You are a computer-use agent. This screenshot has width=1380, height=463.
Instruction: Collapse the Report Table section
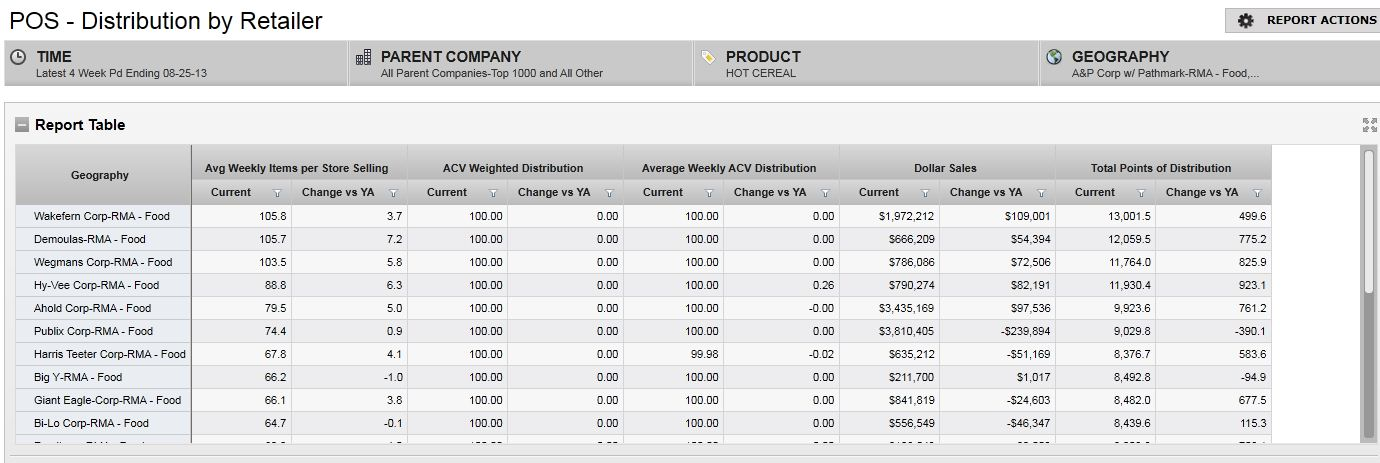(x=22, y=125)
